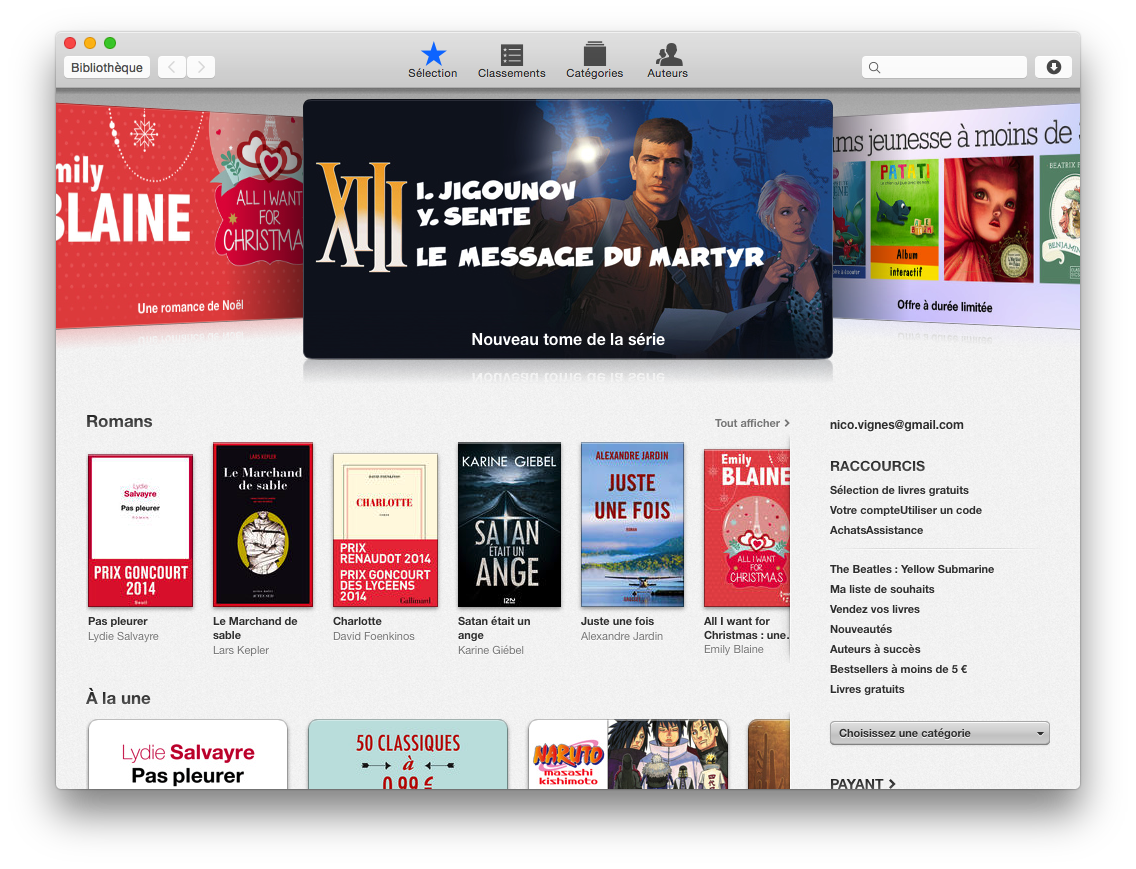Open Votre compte link
The width and height of the screenshot is (1136, 869).
865,510
